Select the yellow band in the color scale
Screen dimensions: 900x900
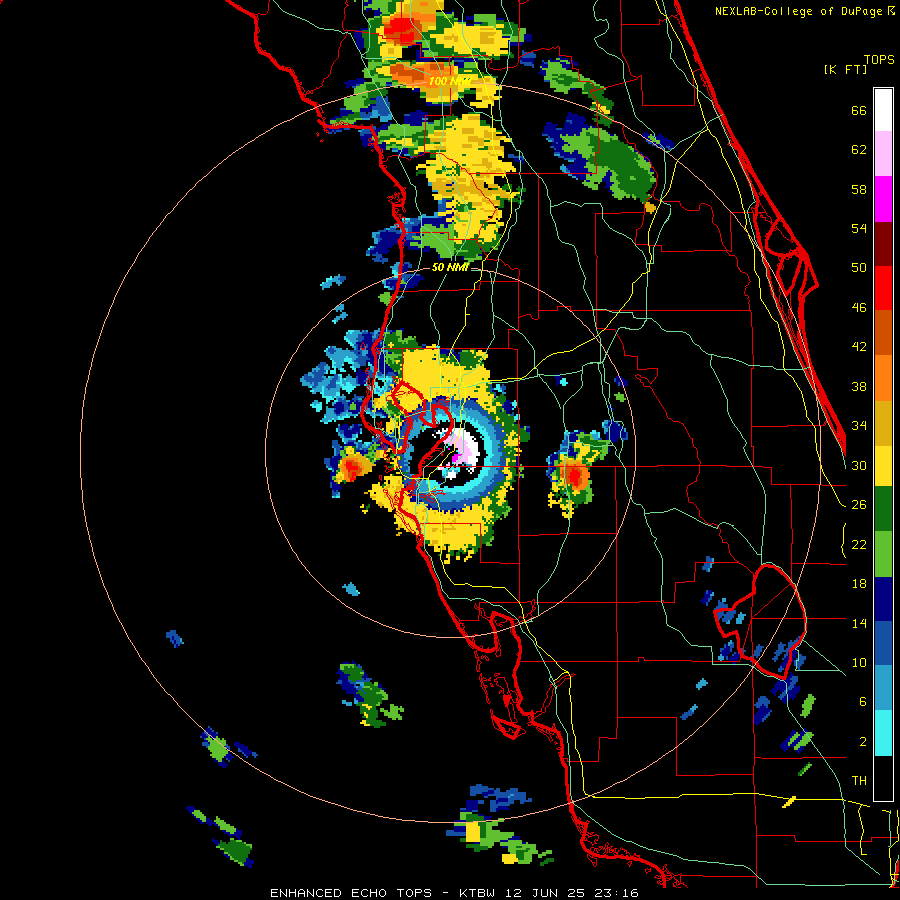pos(883,465)
